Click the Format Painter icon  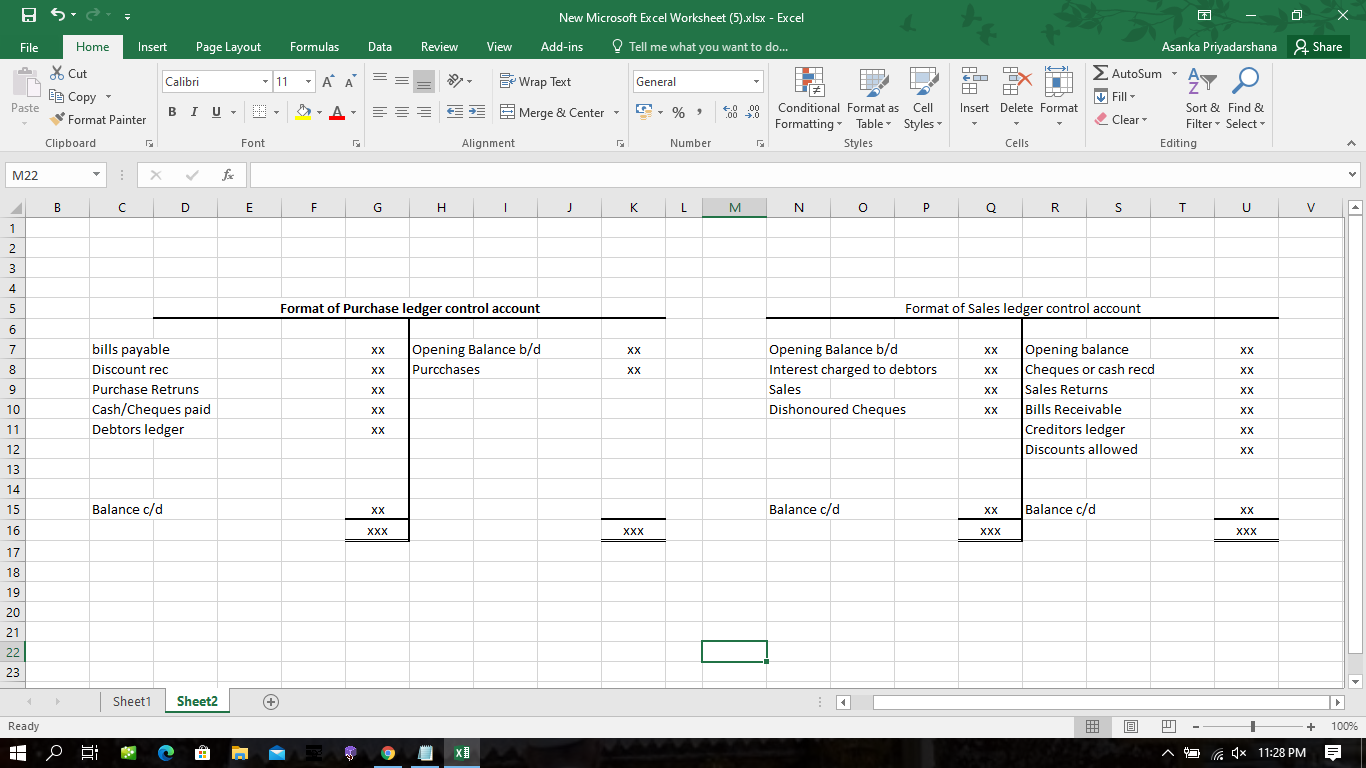click(58, 119)
